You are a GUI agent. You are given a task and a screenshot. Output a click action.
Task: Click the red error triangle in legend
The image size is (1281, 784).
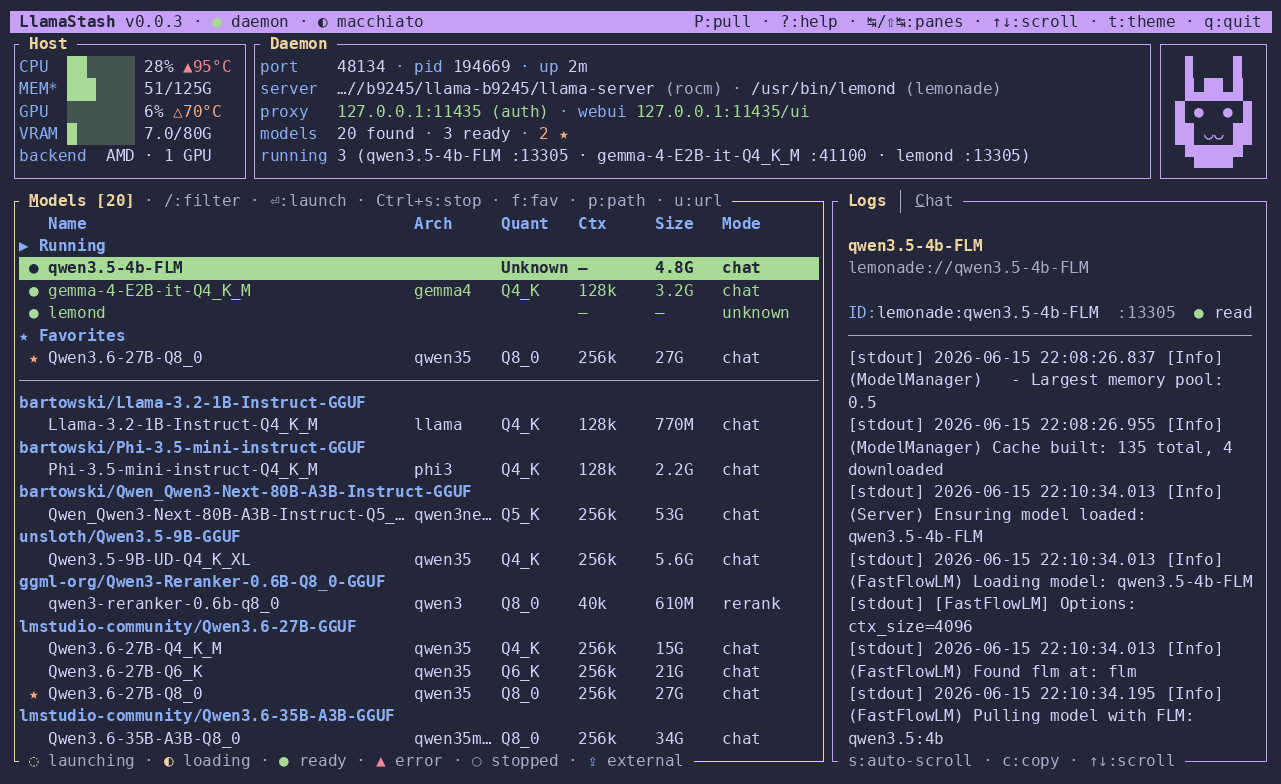point(381,761)
